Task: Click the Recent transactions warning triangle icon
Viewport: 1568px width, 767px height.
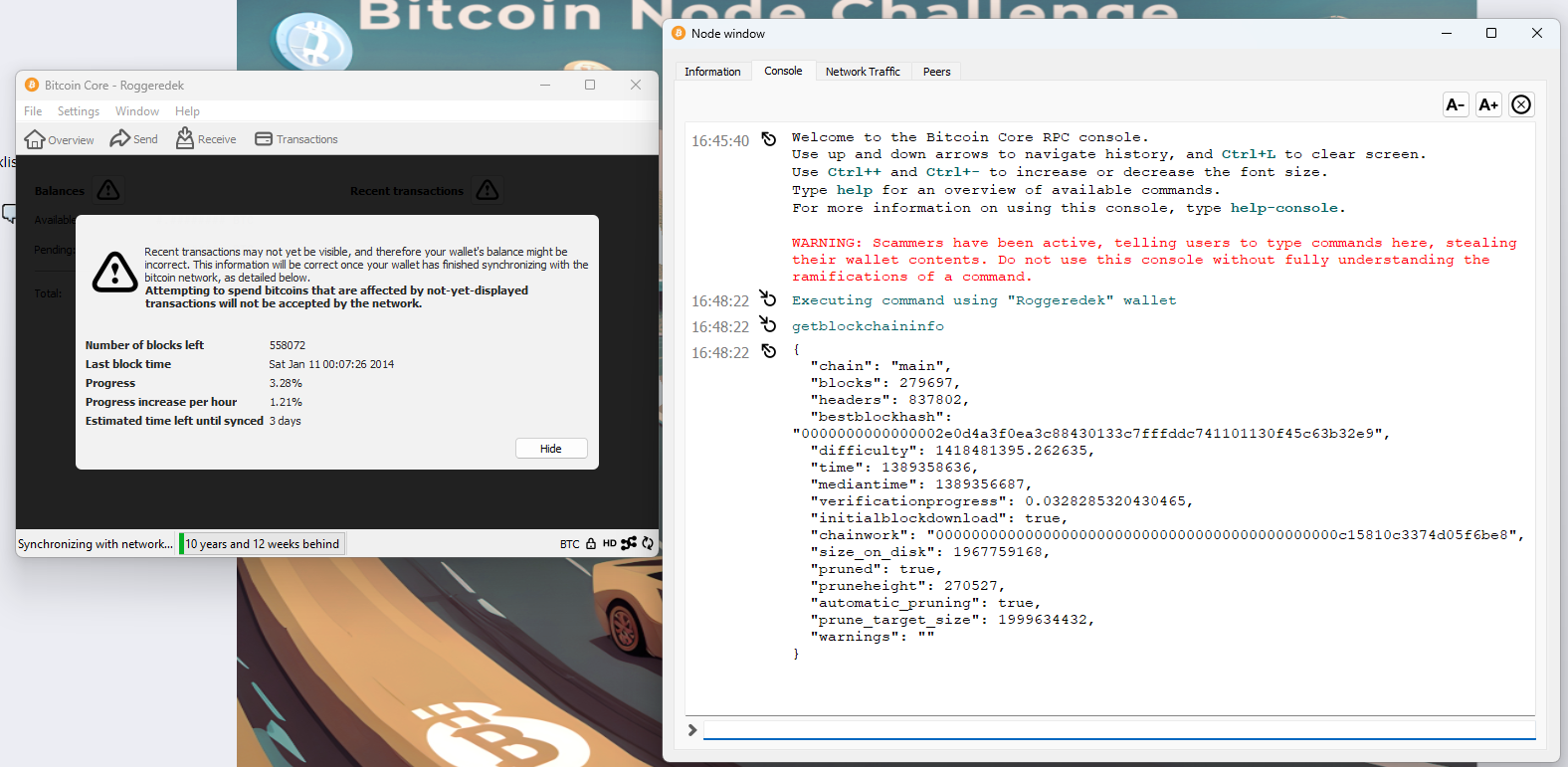Action: pos(488,190)
